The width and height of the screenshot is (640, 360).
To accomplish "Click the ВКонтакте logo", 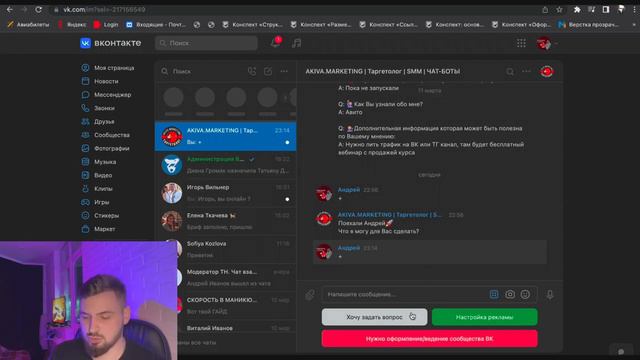I will [111, 43].
